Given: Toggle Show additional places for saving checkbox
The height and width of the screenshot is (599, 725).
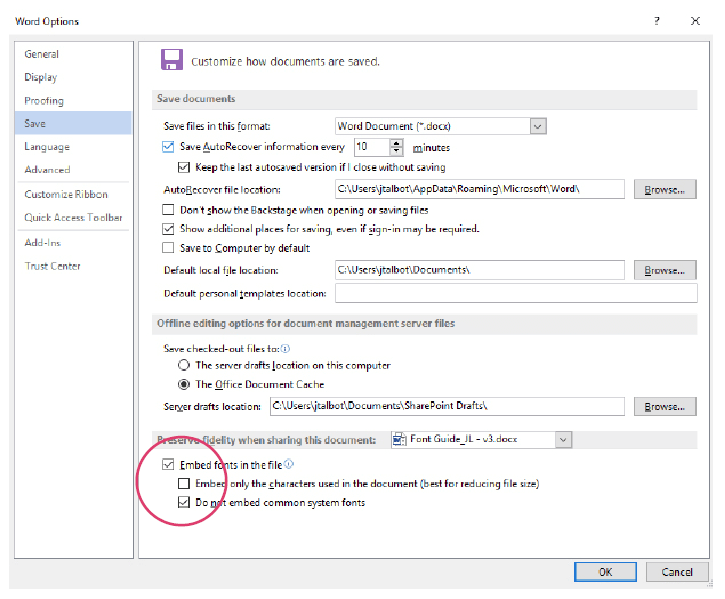Looking at the screenshot, I should coord(168,228).
